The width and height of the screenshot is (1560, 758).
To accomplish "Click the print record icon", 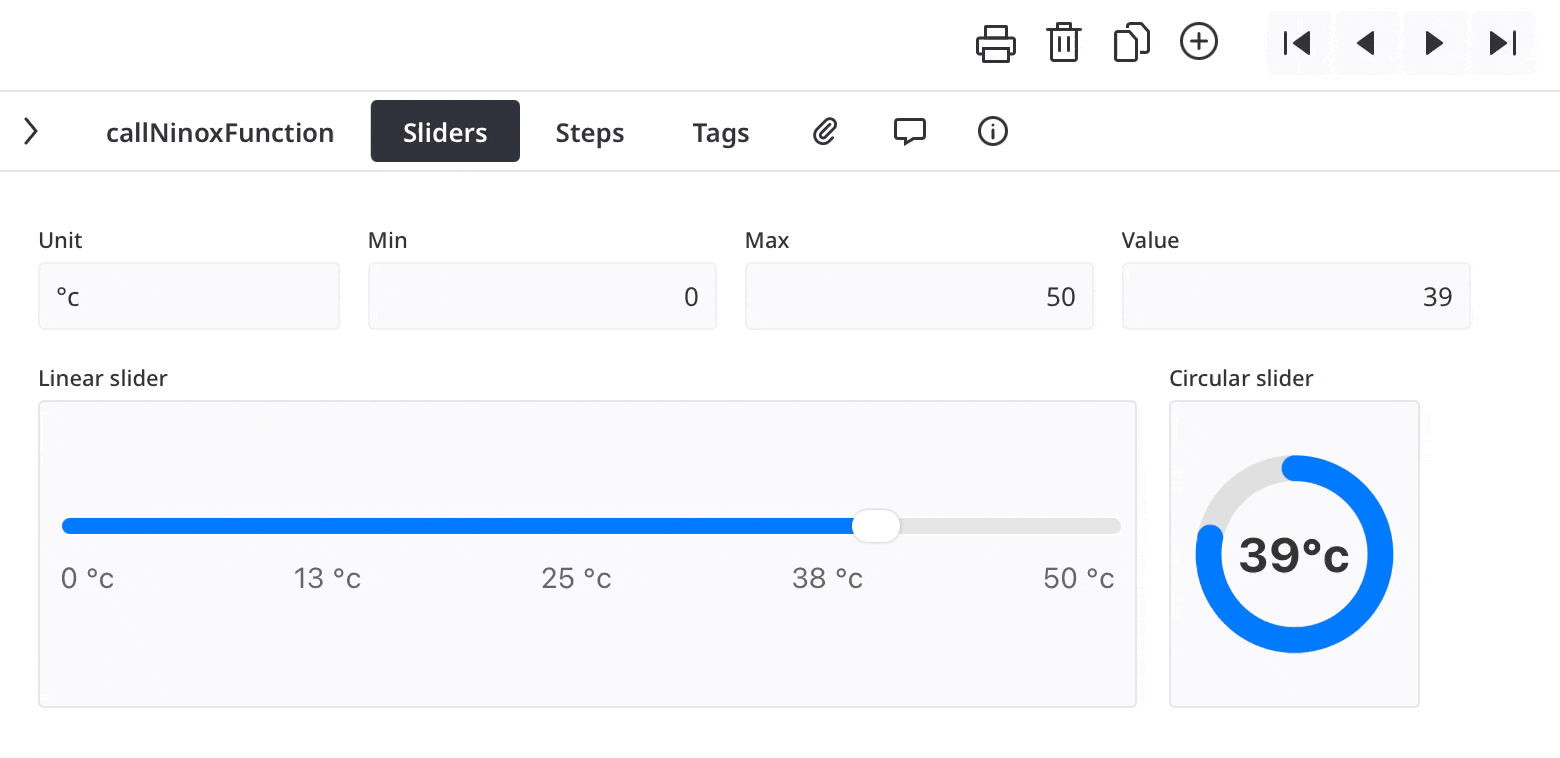I will (996, 43).
